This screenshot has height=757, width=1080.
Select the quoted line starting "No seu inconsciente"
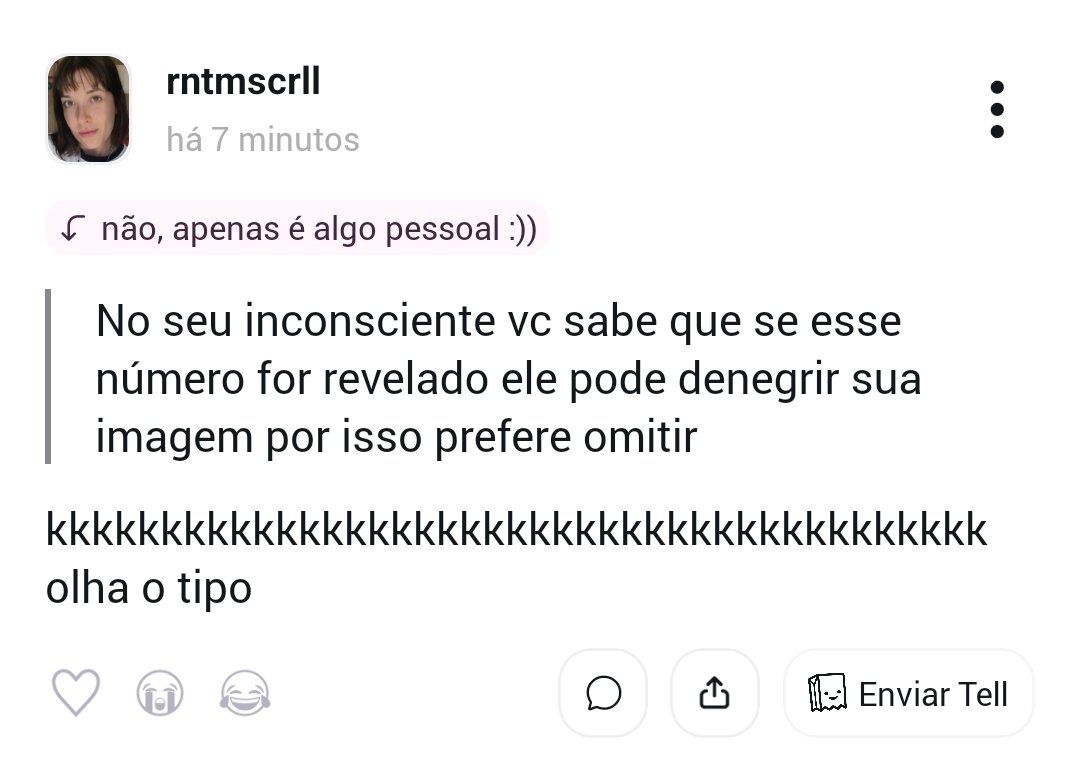(498, 322)
